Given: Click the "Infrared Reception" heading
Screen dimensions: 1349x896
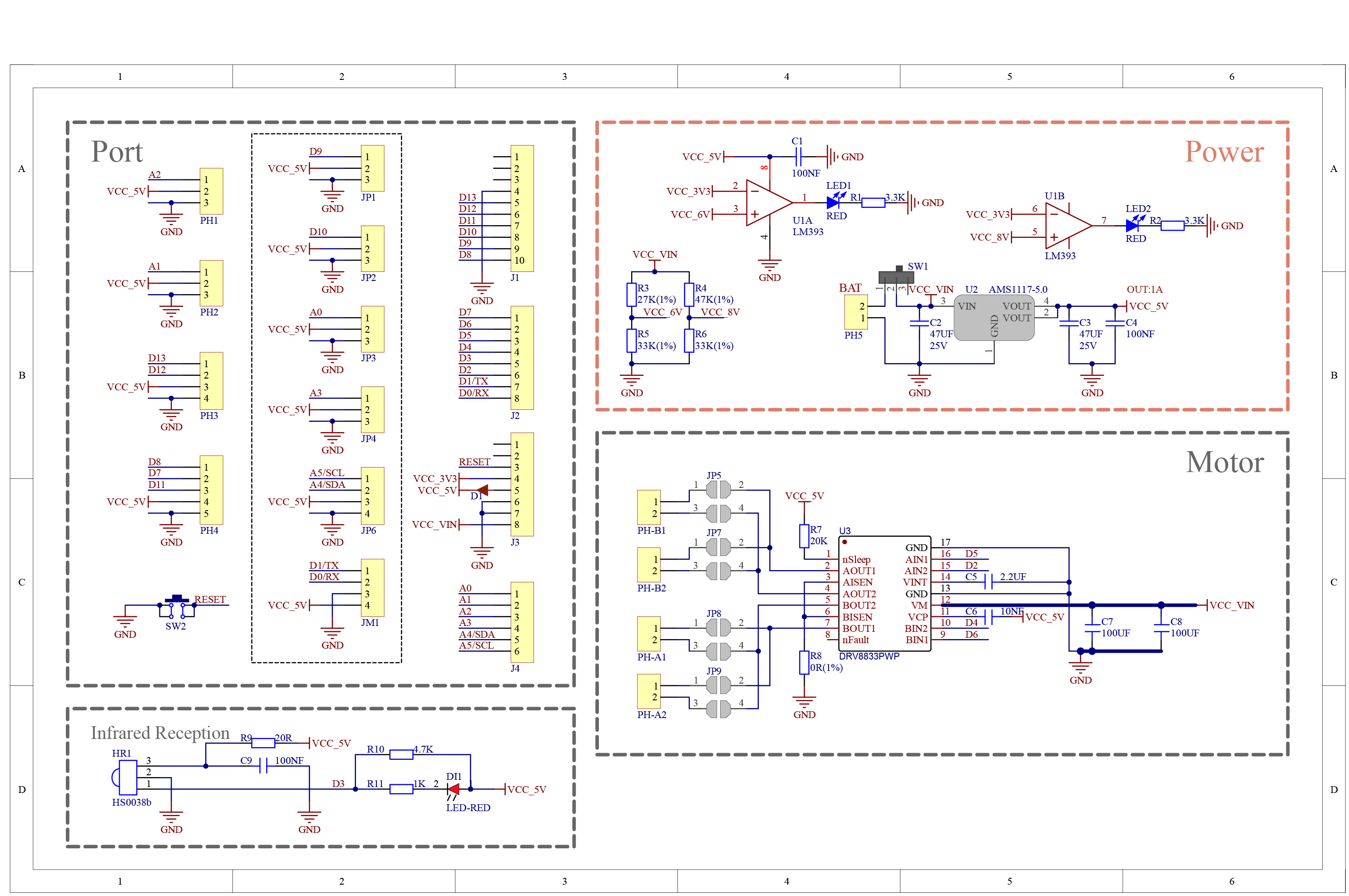Looking at the screenshot, I should tap(160, 733).
